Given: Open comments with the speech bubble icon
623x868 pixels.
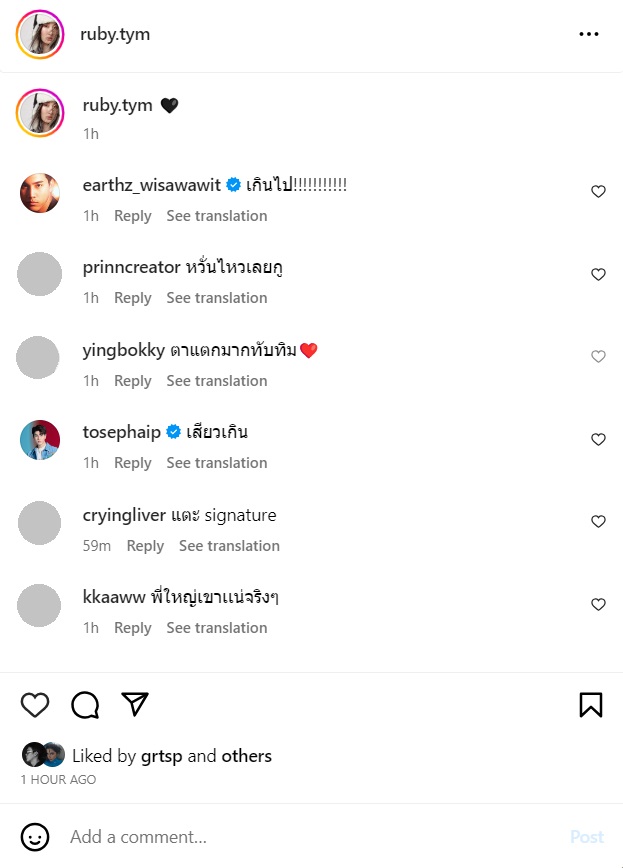Looking at the screenshot, I should (x=85, y=705).
